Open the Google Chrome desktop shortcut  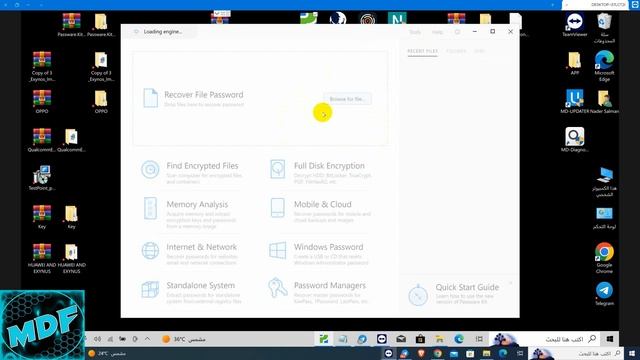(604, 258)
